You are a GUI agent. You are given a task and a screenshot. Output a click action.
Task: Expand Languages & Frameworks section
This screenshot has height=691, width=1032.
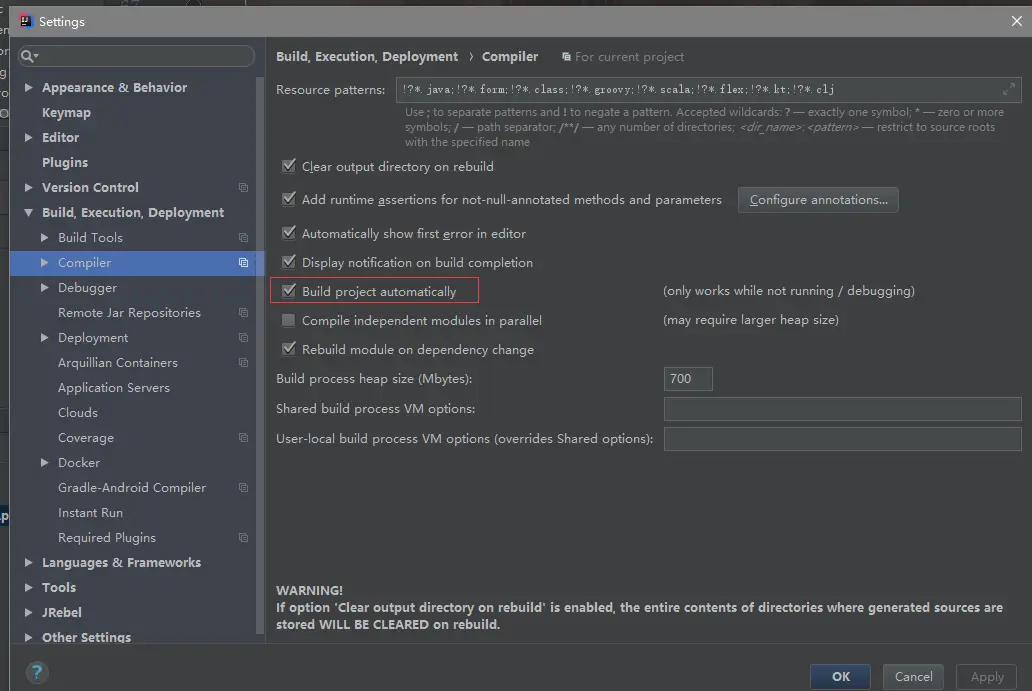point(28,562)
